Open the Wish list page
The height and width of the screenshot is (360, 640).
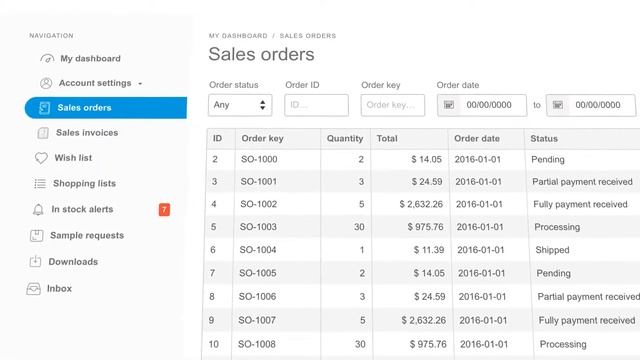(73, 158)
